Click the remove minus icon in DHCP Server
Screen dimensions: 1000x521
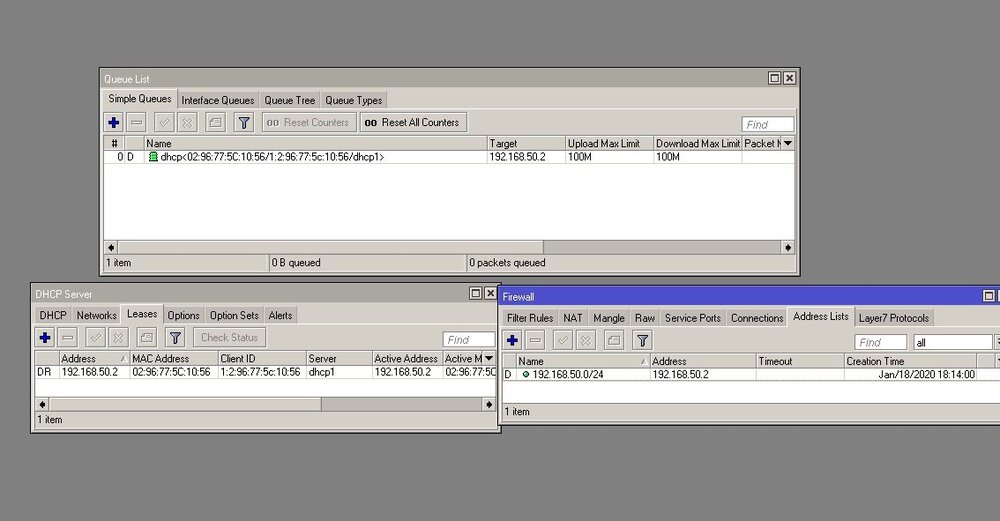(x=68, y=338)
